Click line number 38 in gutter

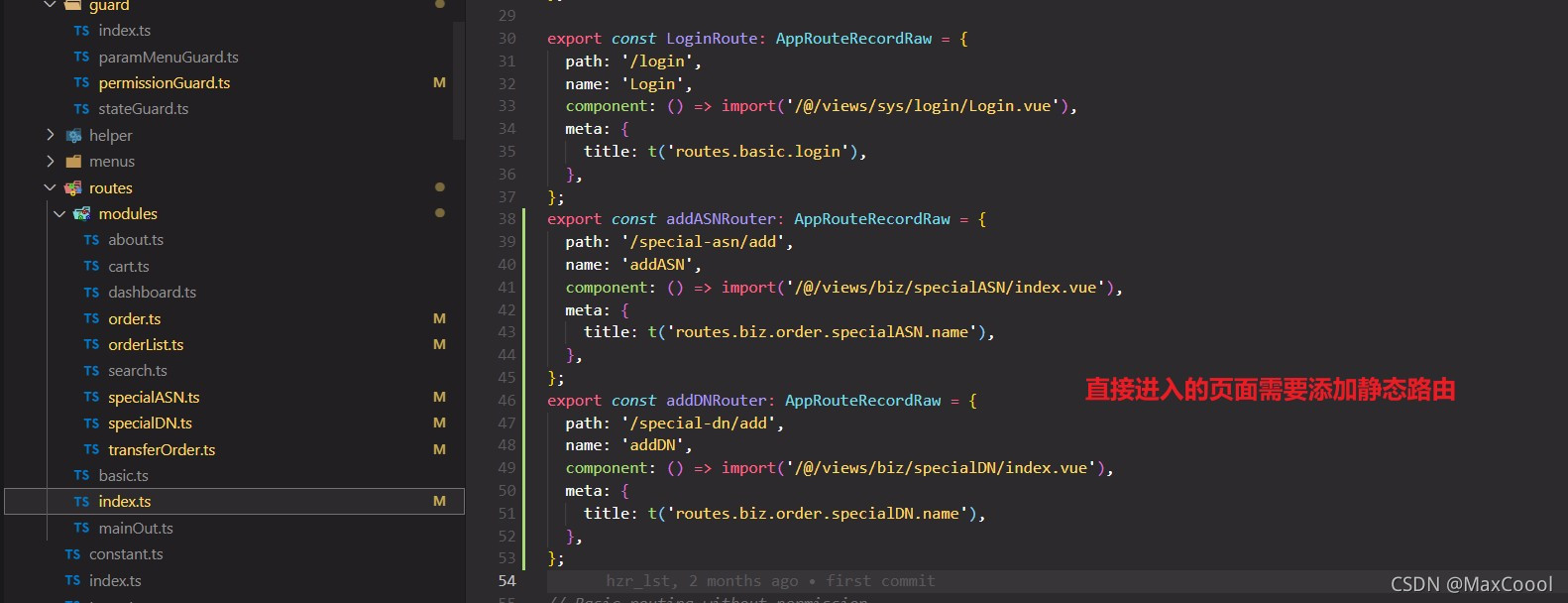coord(506,219)
